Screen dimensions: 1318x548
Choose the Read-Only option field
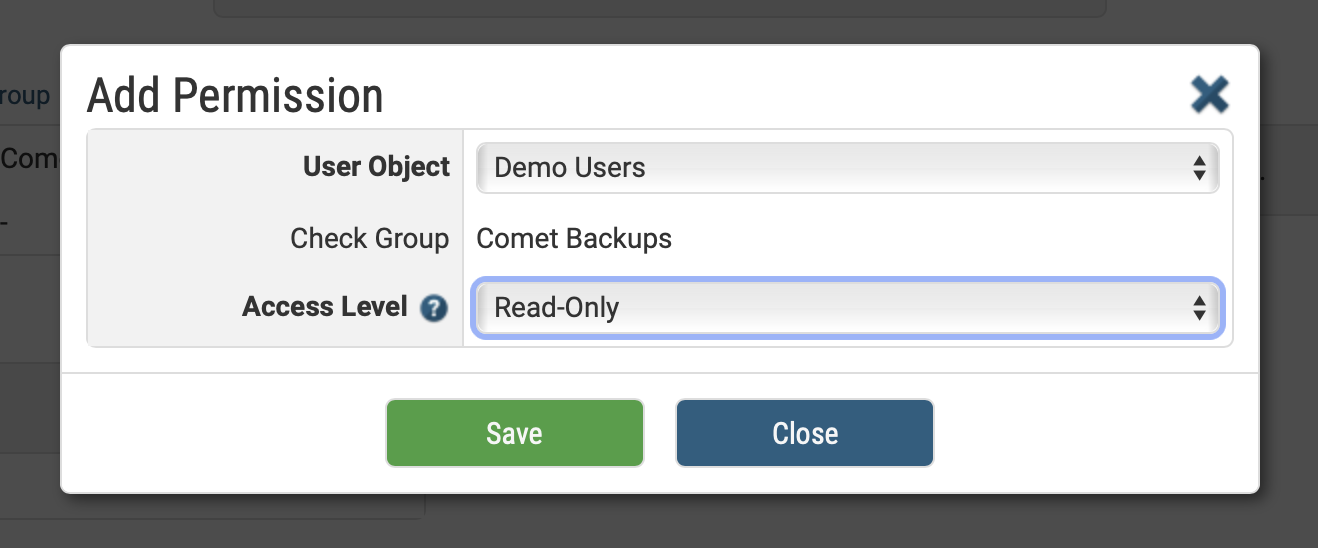tap(557, 308)
